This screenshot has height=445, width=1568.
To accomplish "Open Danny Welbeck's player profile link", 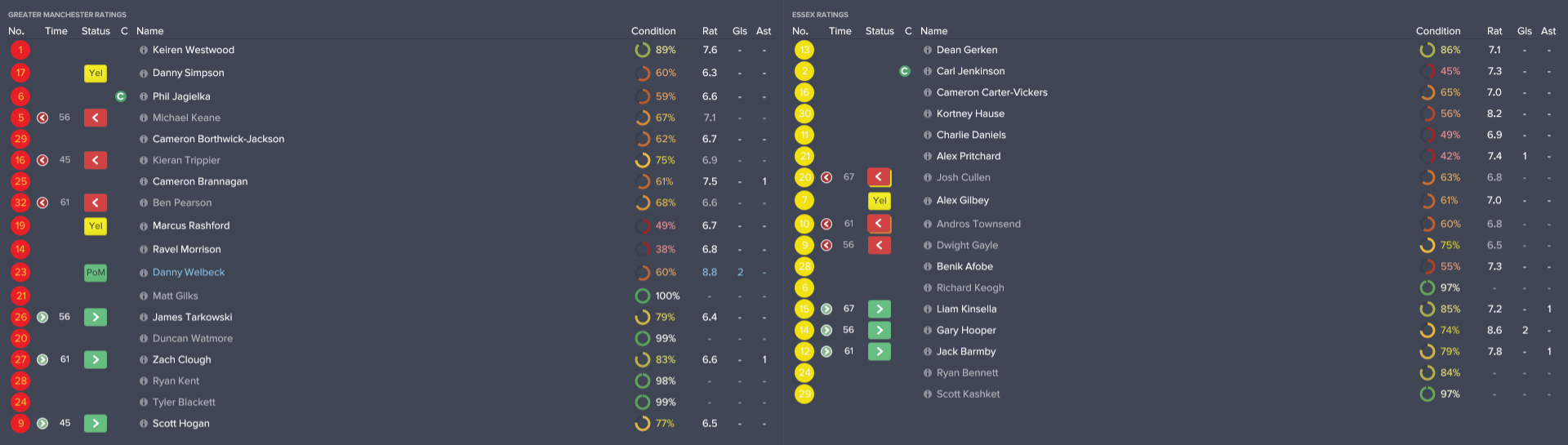I will click(x=189, y=273).
